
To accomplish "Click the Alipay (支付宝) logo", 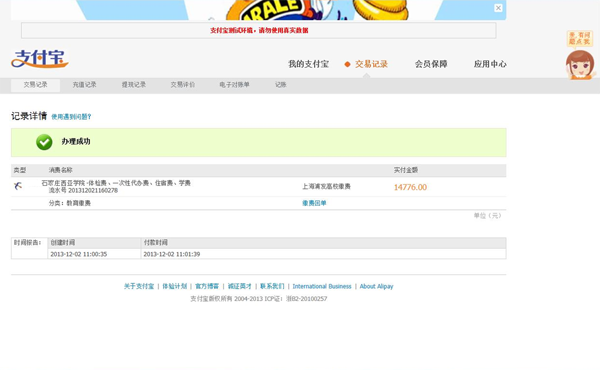I will 40,59.
